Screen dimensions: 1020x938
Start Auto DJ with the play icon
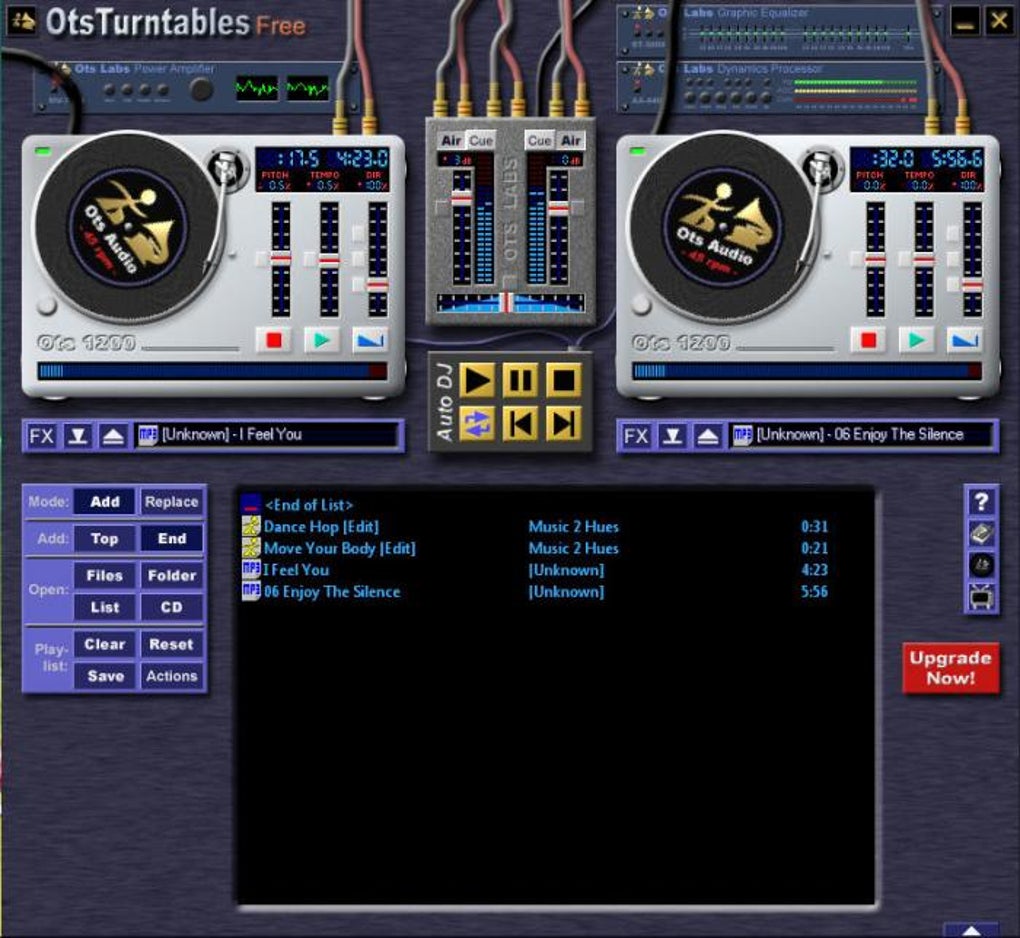(476, 381)
